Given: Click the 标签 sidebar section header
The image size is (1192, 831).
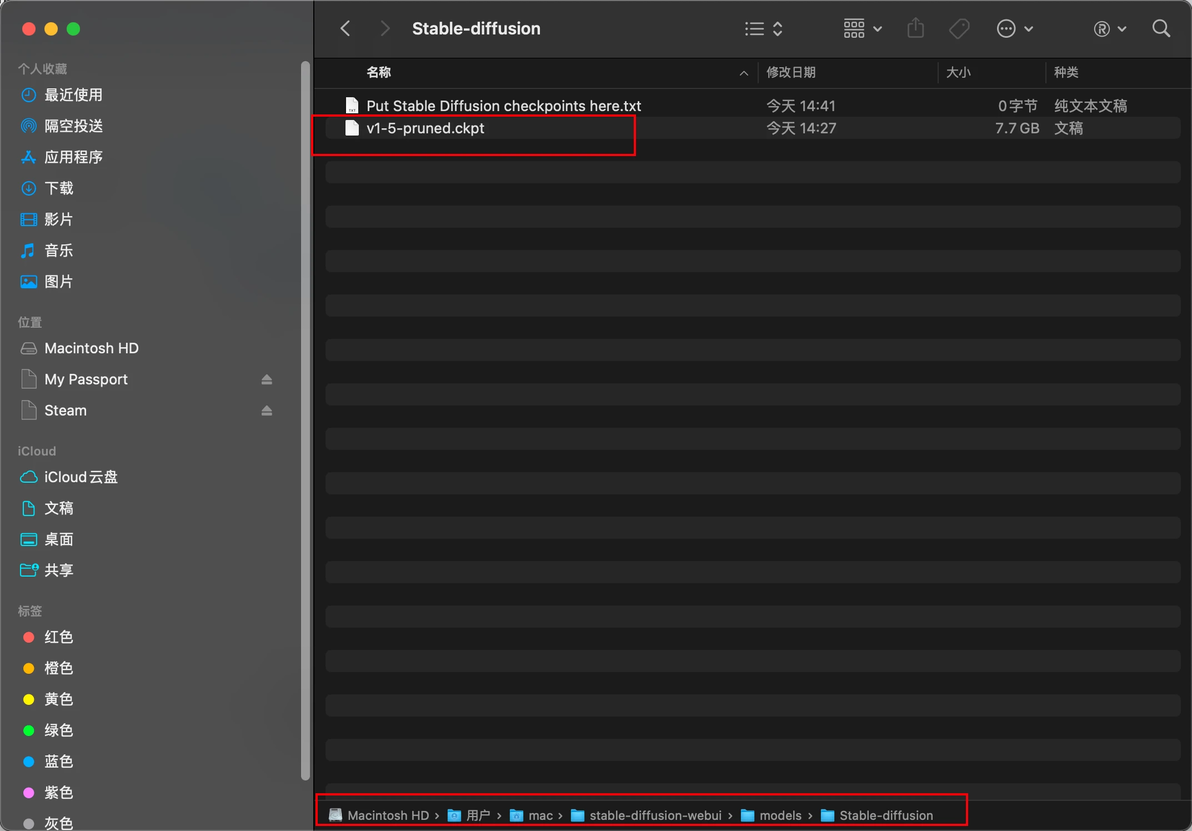Looking at the screenshot, I should [30, 611].
